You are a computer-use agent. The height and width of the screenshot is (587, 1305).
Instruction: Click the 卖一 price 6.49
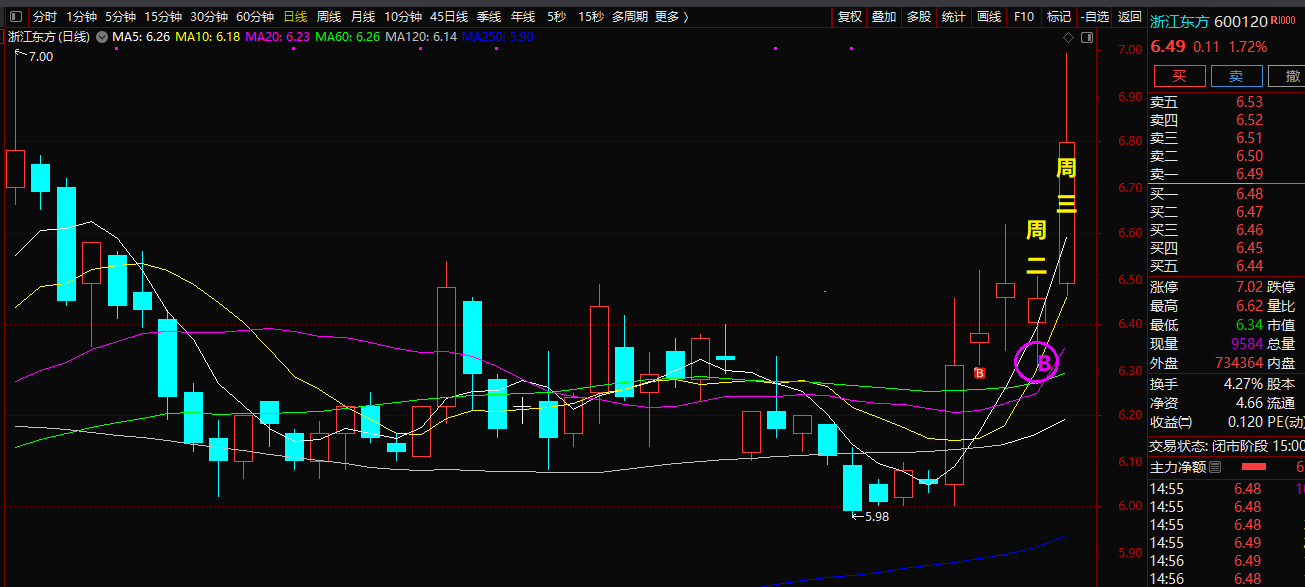point(1249,174)
